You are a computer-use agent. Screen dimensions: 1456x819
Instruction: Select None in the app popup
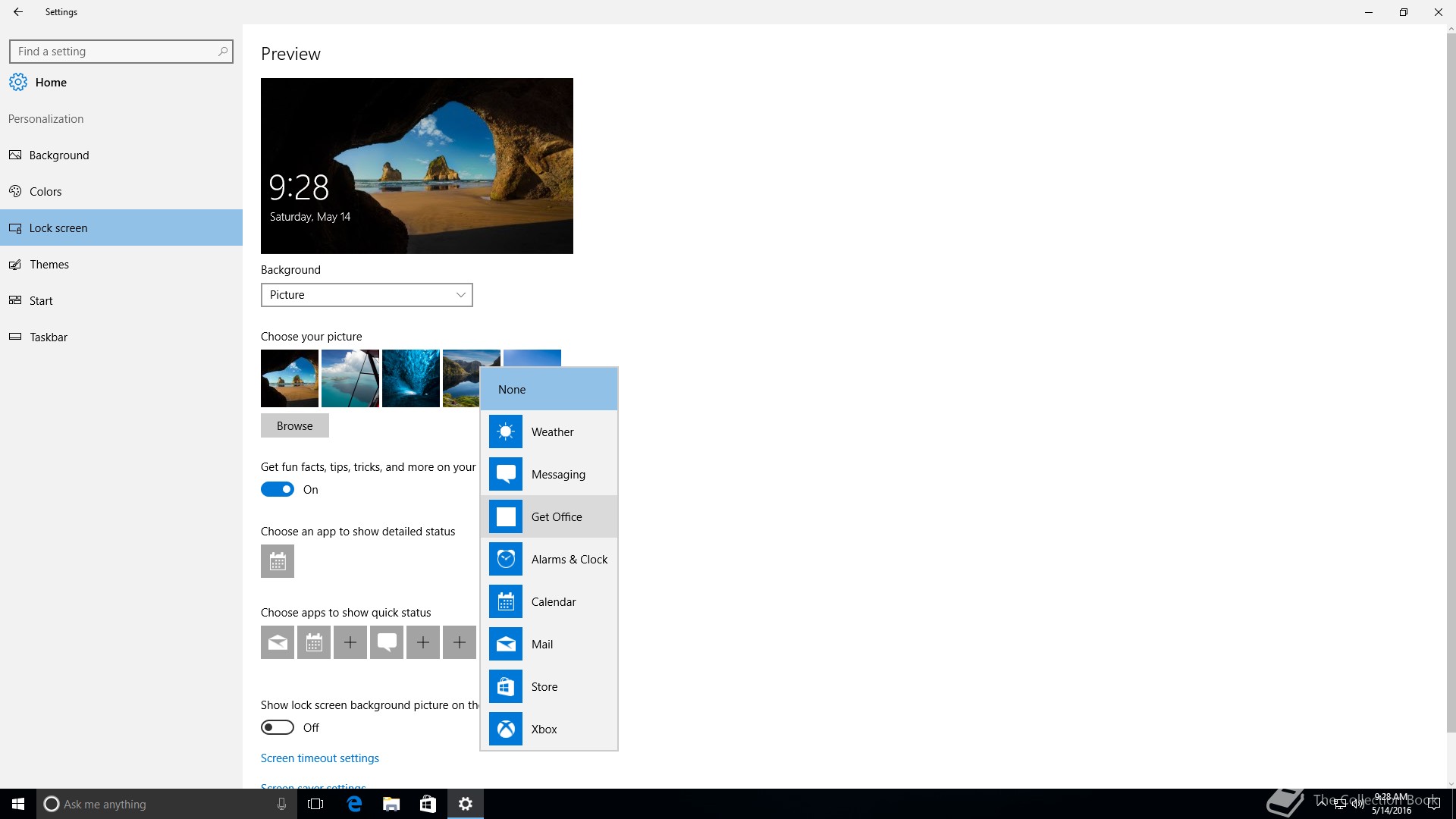point(549,389)
